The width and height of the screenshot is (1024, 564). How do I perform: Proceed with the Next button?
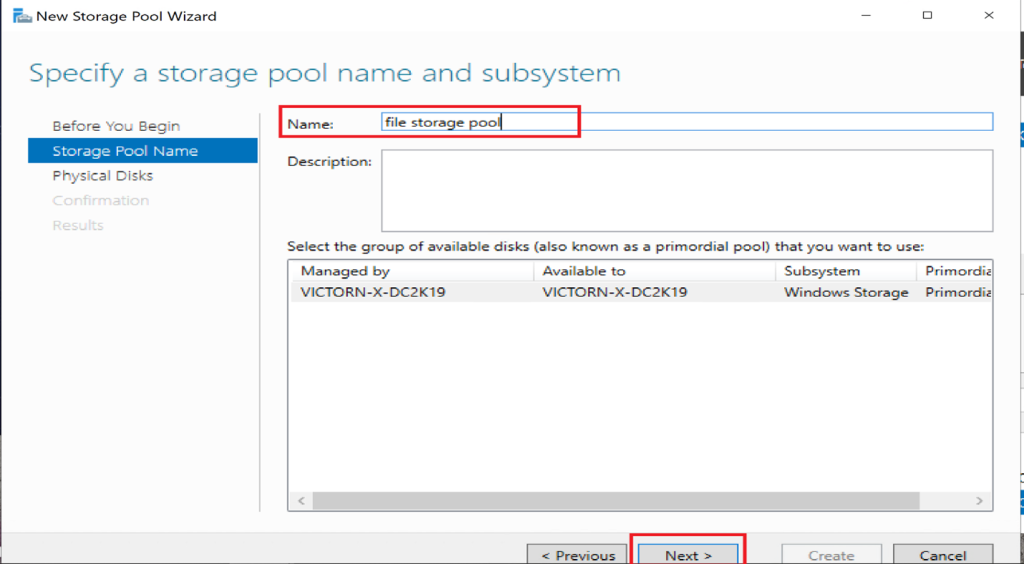click(688, 555)
